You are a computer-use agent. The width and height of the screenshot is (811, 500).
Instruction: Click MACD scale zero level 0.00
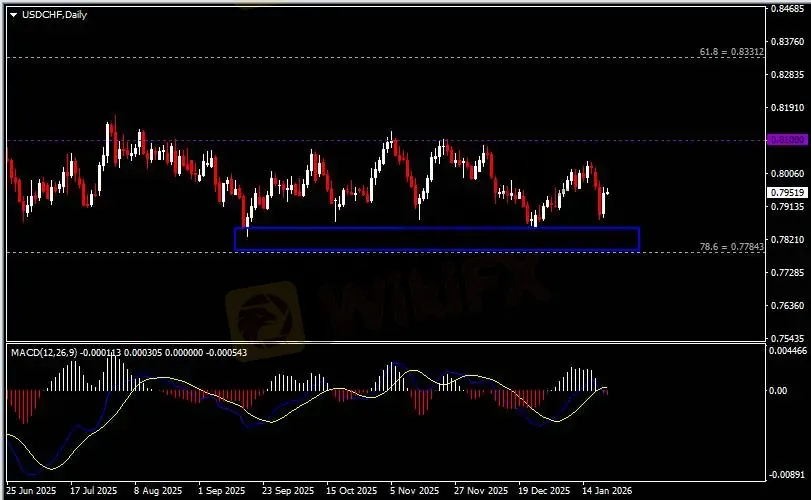click(x=778, y=390)
